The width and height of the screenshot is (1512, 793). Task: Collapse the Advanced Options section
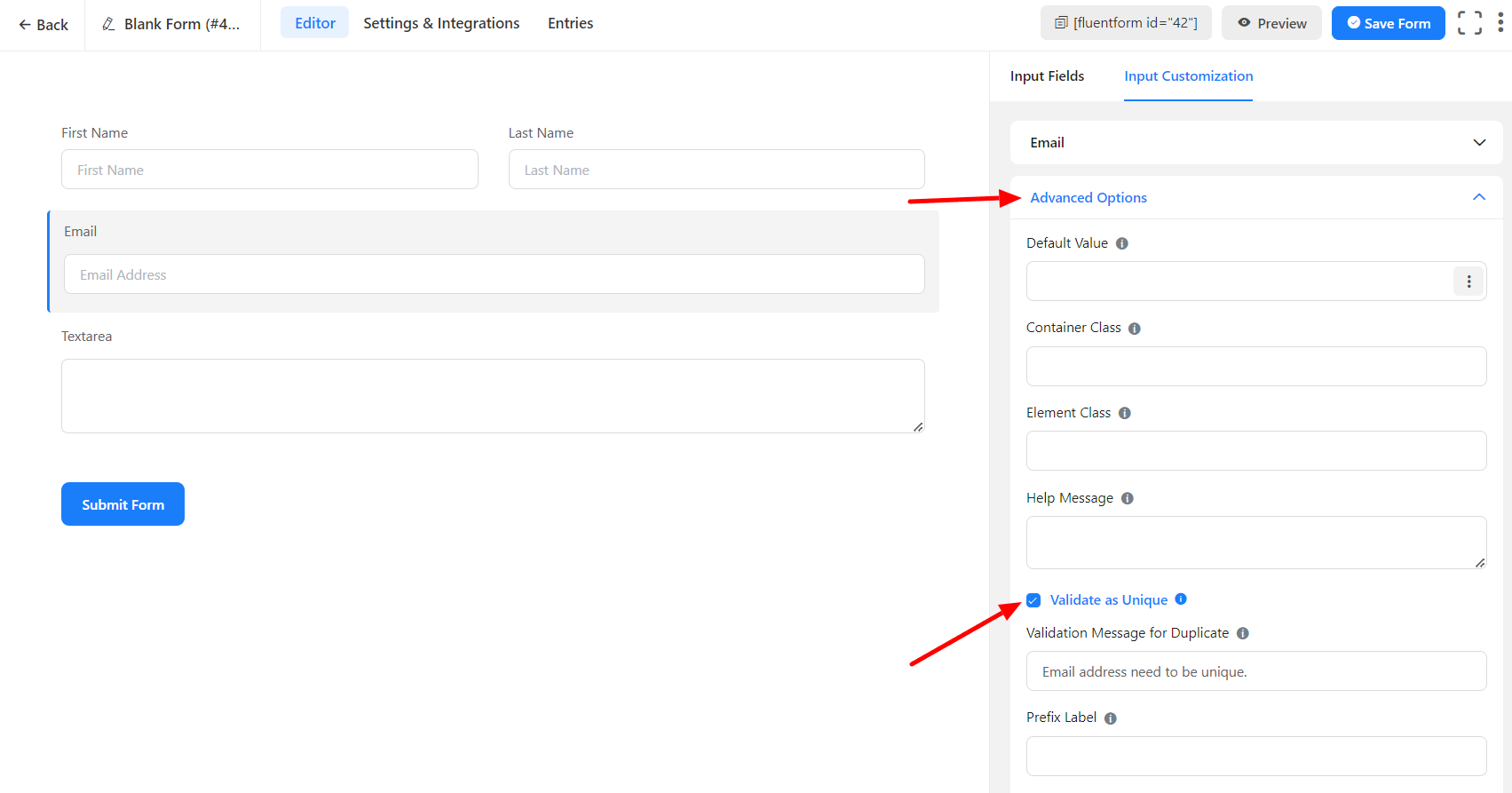(1478, 197)
